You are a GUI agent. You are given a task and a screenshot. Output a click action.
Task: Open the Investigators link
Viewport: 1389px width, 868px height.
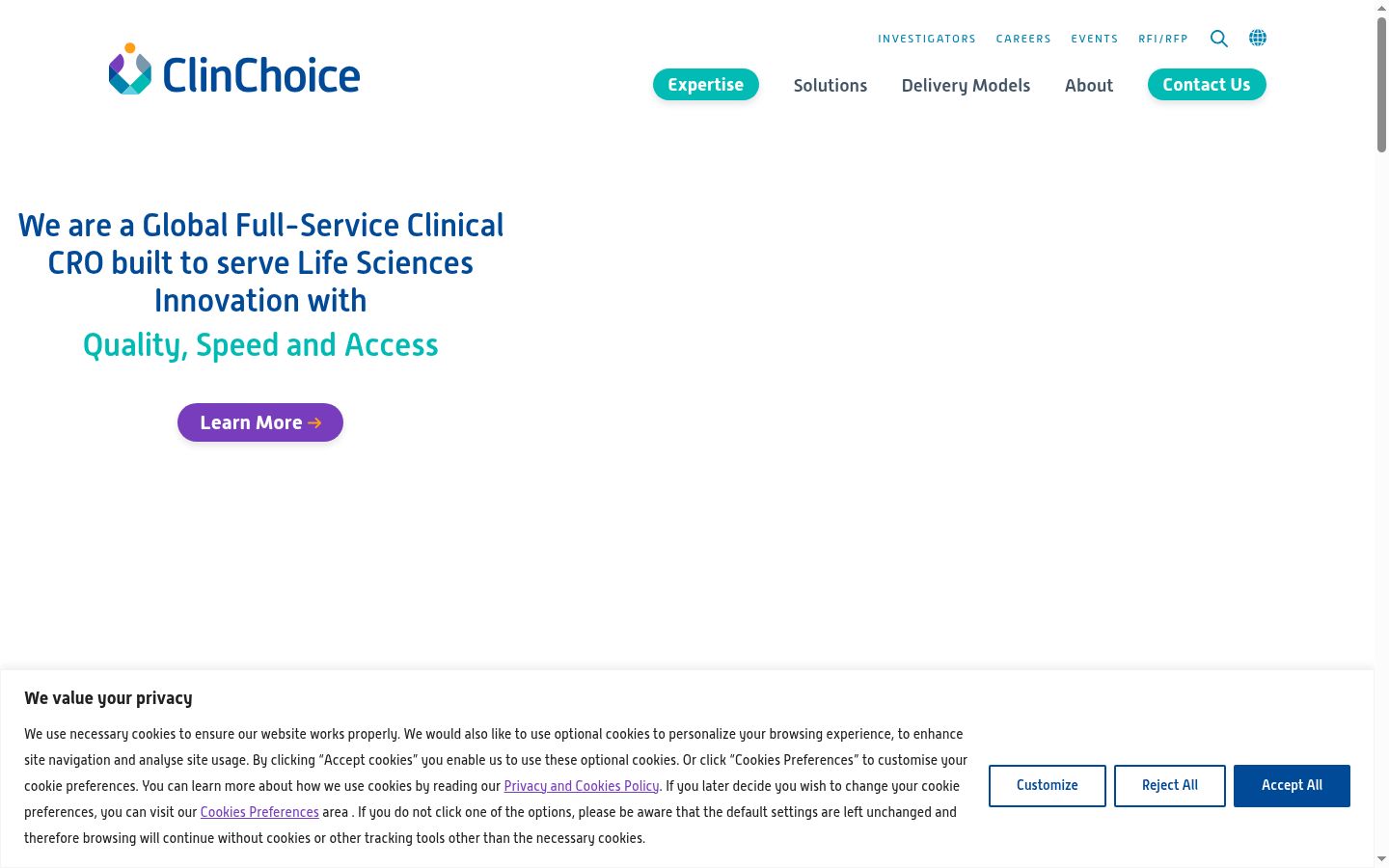click(927, 39)
